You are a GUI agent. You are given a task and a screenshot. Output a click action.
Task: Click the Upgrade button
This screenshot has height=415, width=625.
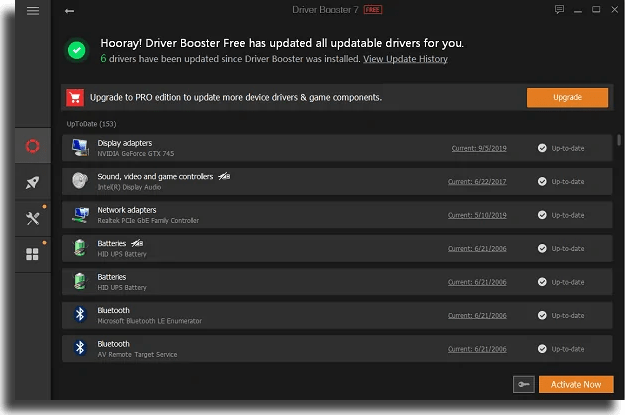pyautogui.click(x=567, y=97)
